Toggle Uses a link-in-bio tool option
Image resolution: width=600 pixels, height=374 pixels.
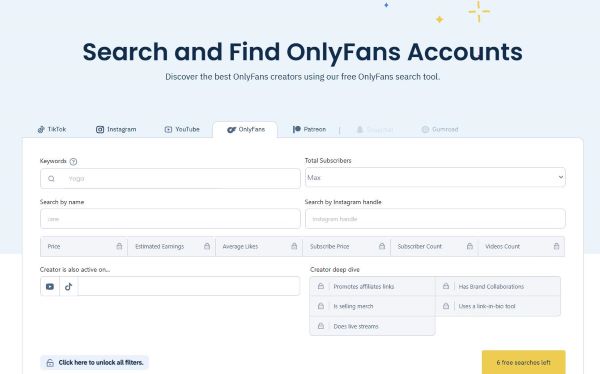pos(498,306)
